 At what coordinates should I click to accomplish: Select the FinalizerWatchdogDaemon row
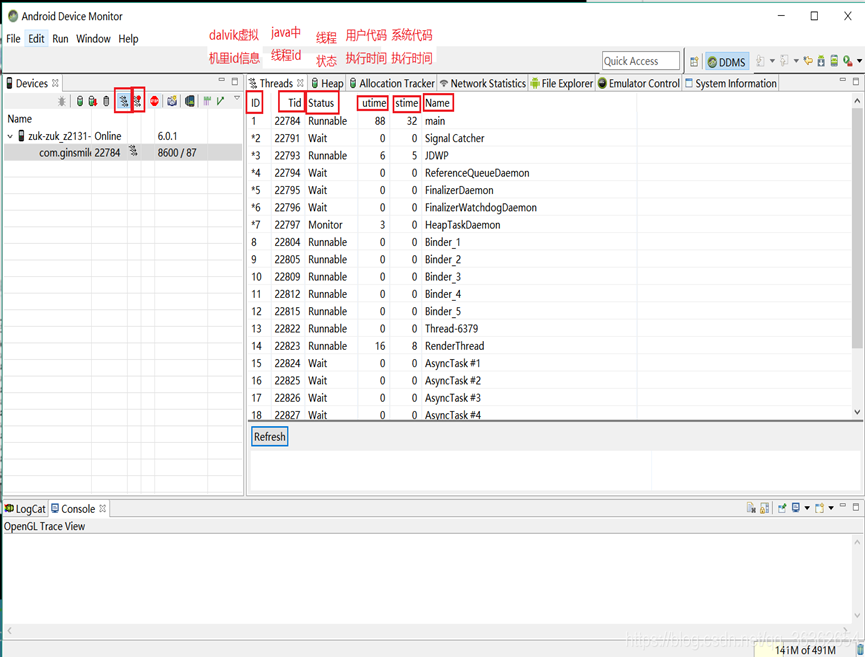(551, 207)
